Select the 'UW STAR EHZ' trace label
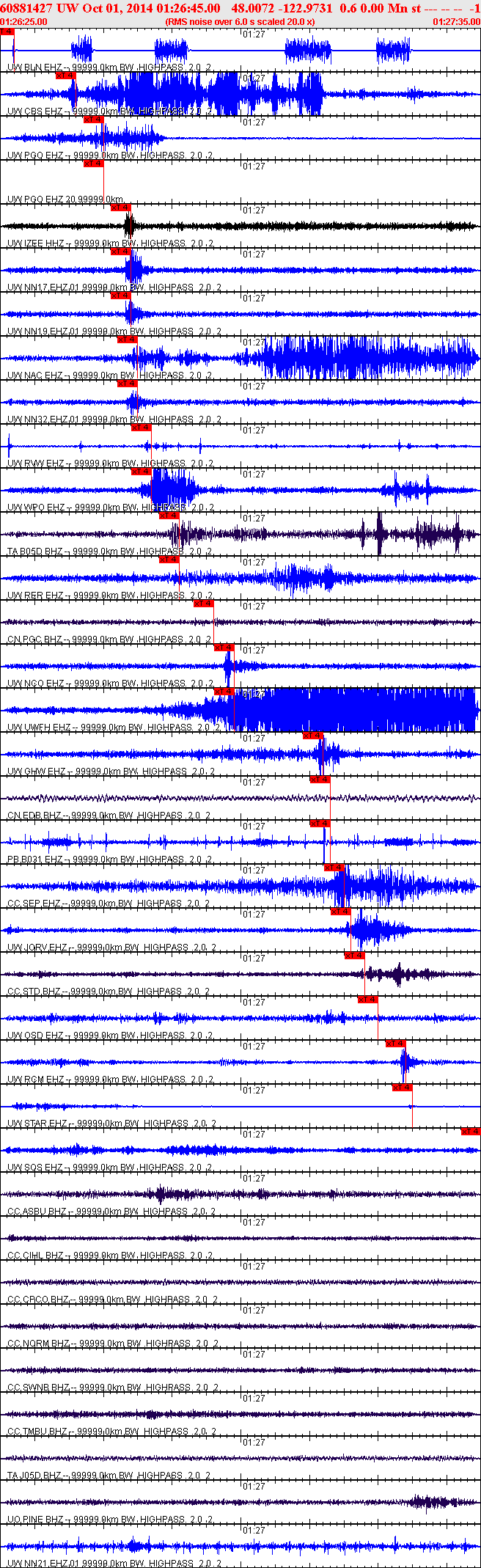Viewport: 481px width, 1568px height. point(37,1124)
